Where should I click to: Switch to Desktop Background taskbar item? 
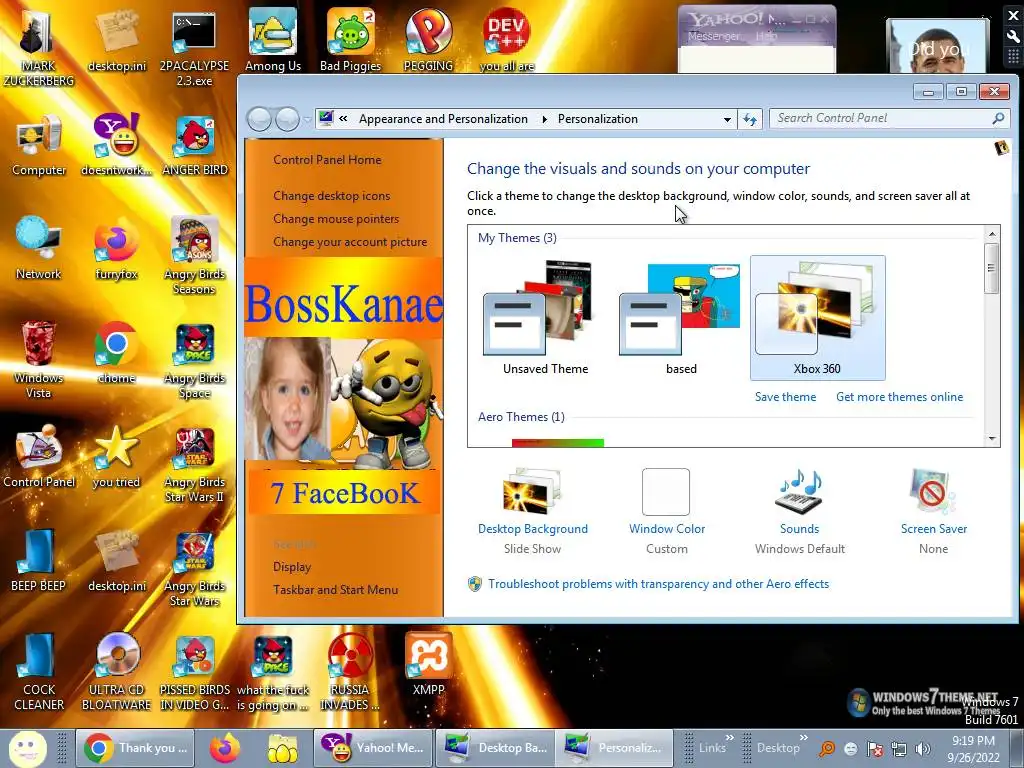(x=494, y=748)
